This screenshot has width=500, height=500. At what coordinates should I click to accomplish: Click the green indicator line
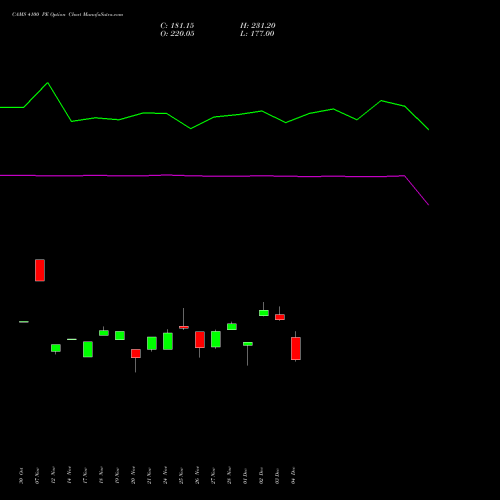coord(214,117)
